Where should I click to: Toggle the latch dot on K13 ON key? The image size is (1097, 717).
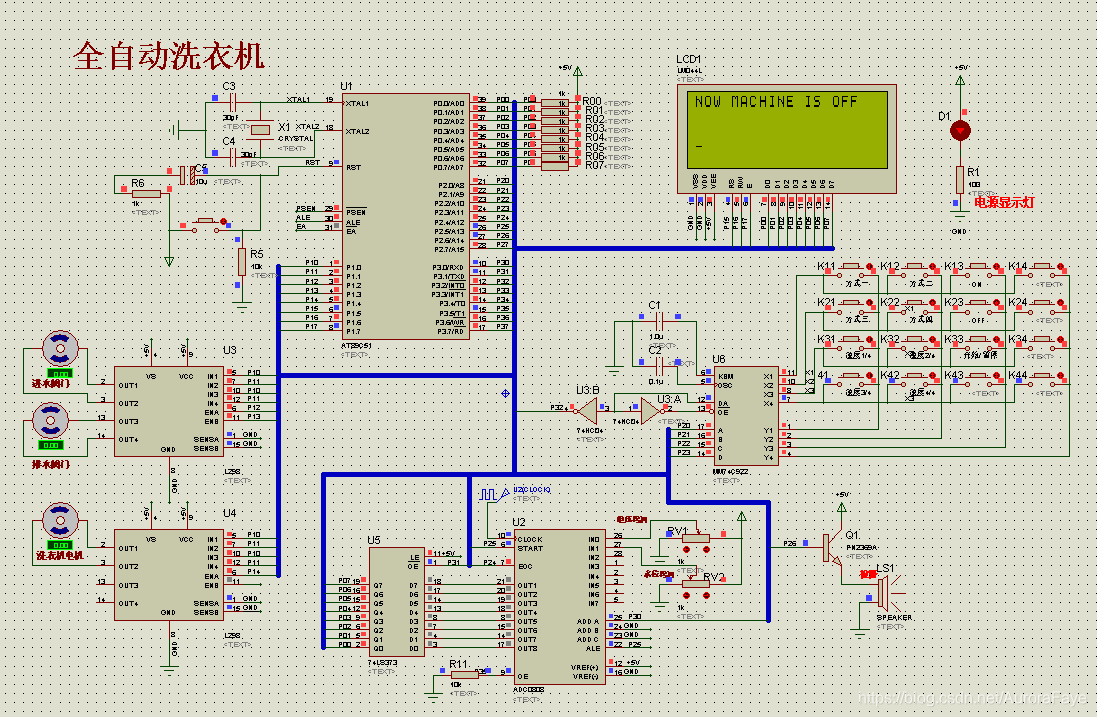(x=996, y=267)
